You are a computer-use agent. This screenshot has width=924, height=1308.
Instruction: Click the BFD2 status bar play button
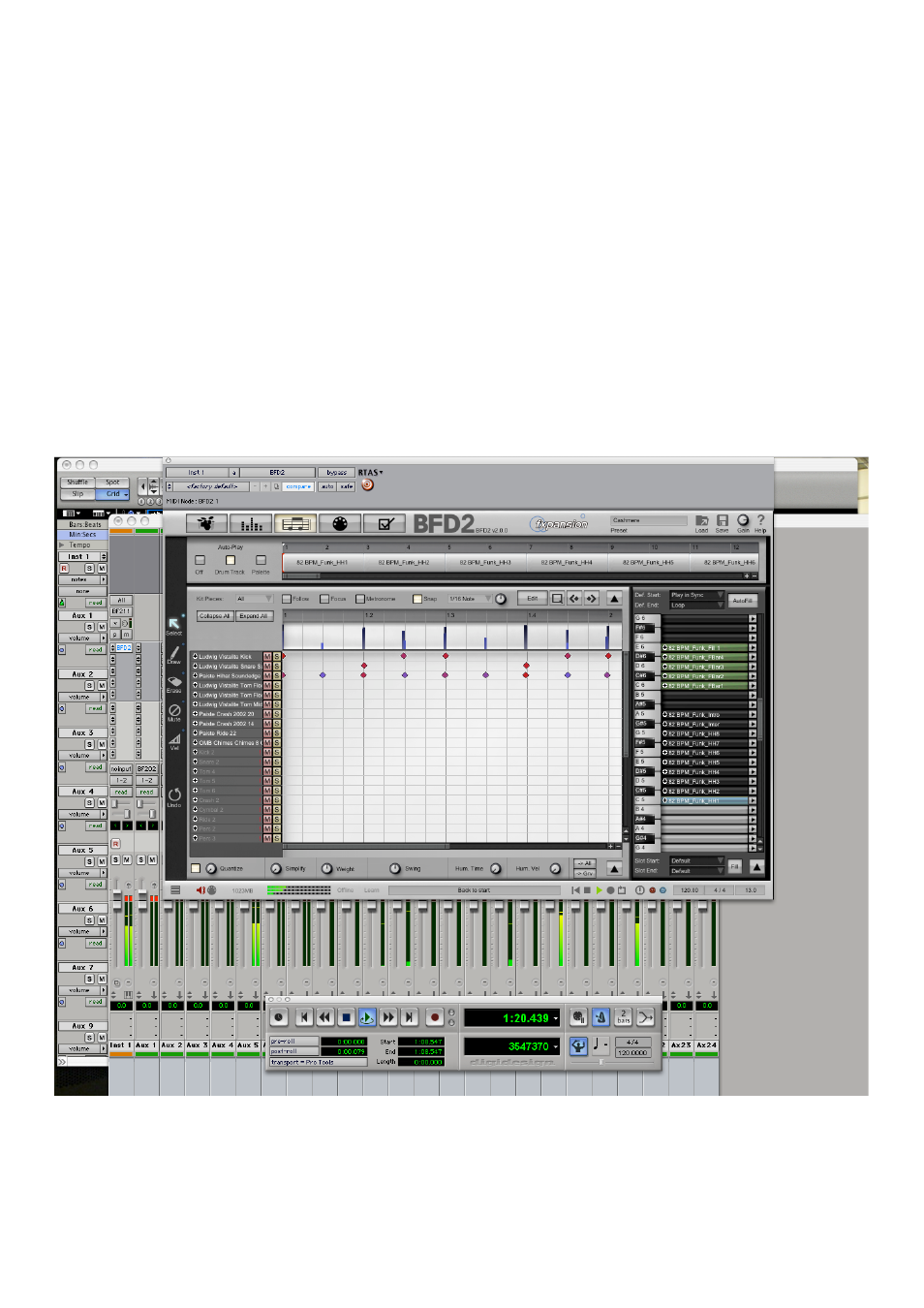point(599,890)
